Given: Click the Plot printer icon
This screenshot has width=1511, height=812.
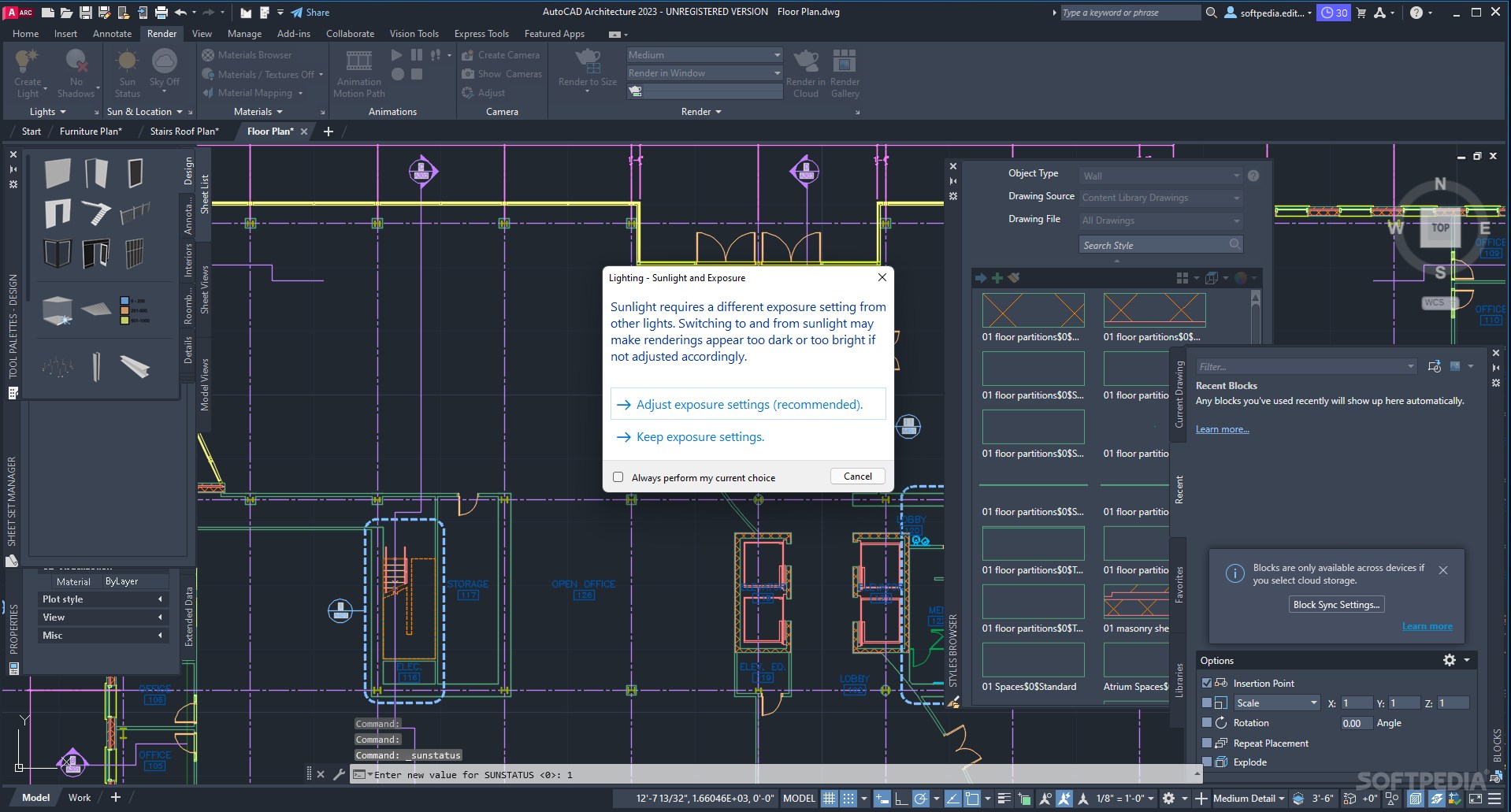Looking at the screenshot, I should [x=161, y=12].
